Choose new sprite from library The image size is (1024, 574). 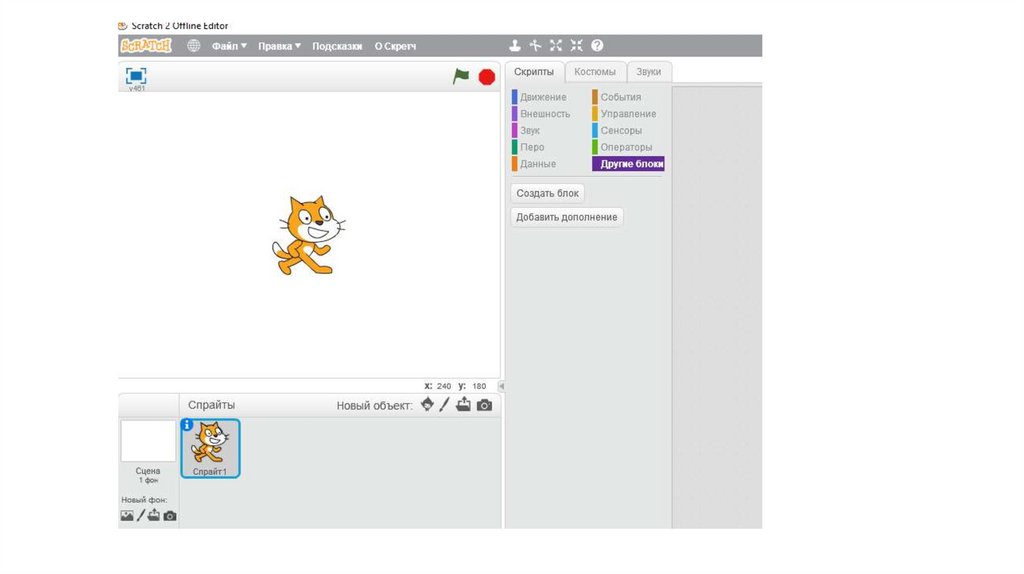(x=427, y=405)
